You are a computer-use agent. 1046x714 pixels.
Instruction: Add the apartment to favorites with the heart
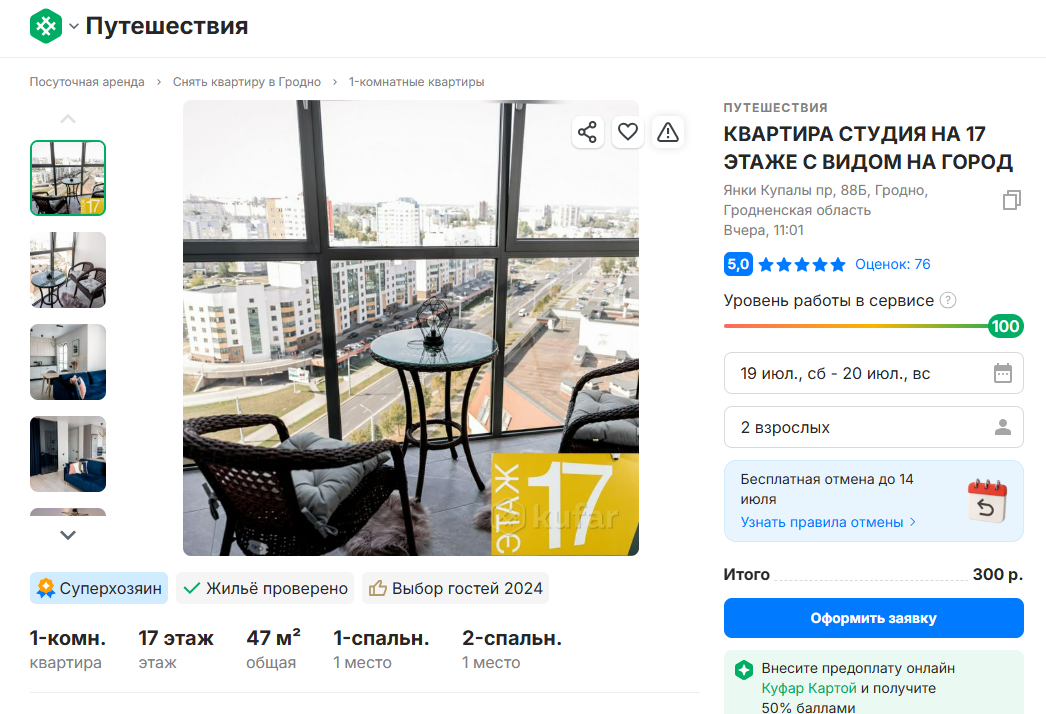[627, 131]
